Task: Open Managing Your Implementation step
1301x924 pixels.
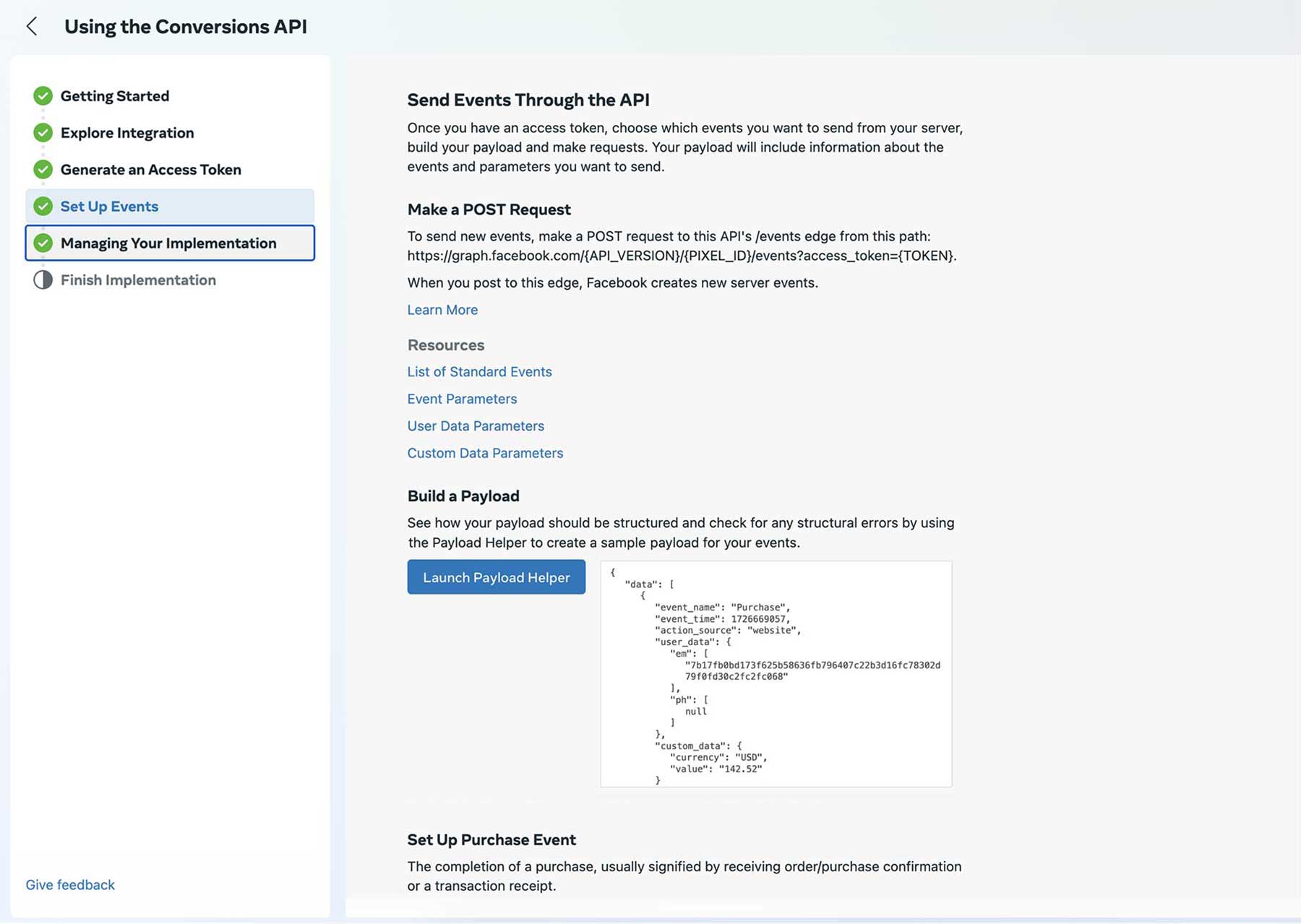Action: coord(170,243)
